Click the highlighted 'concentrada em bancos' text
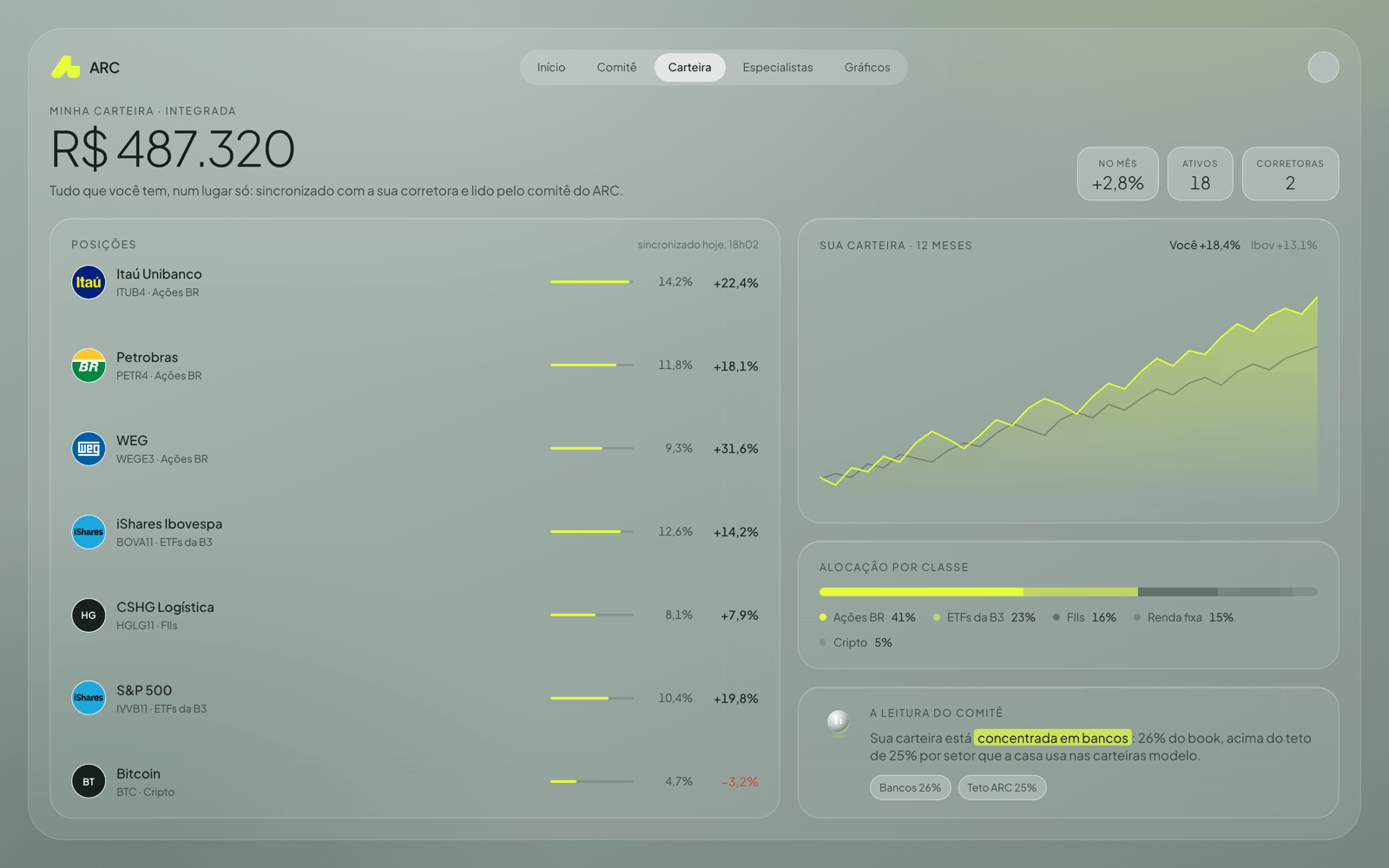The height and width of the screenshot is (868, 1389). [x=1053, y=738]
